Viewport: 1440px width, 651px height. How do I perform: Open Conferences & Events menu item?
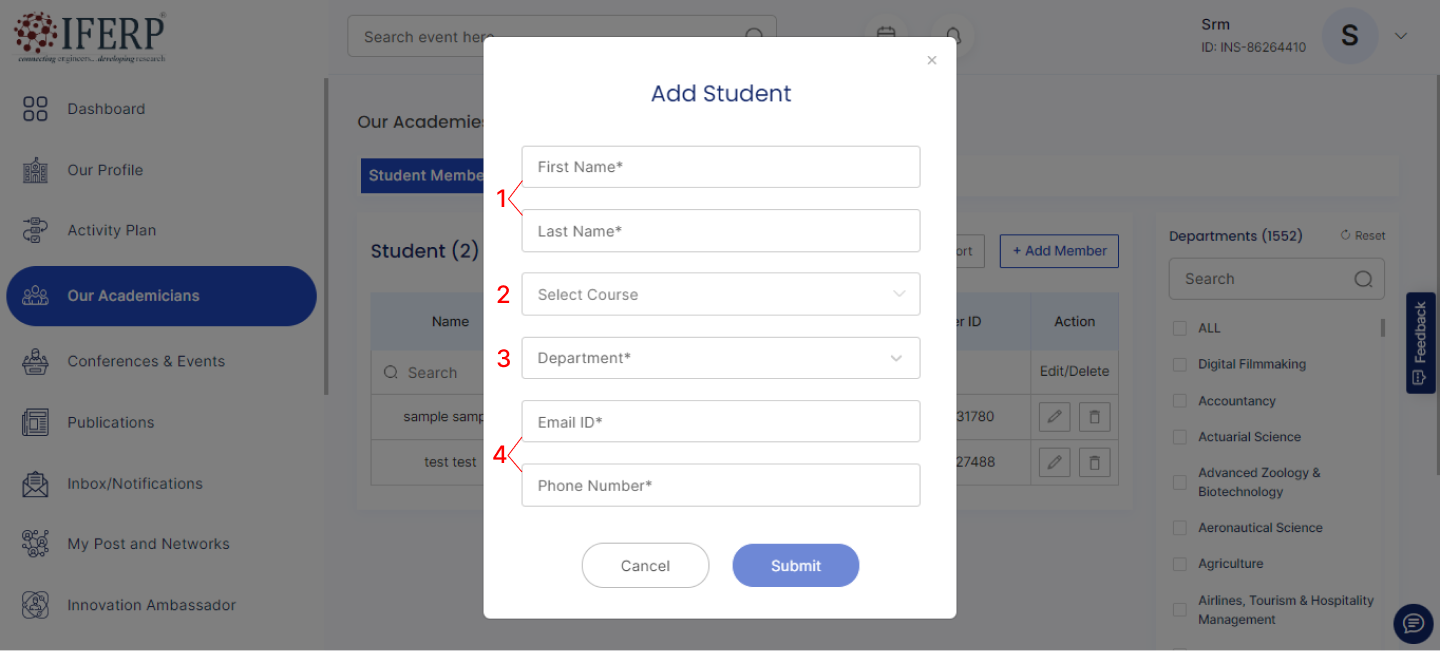click(146, 361)
